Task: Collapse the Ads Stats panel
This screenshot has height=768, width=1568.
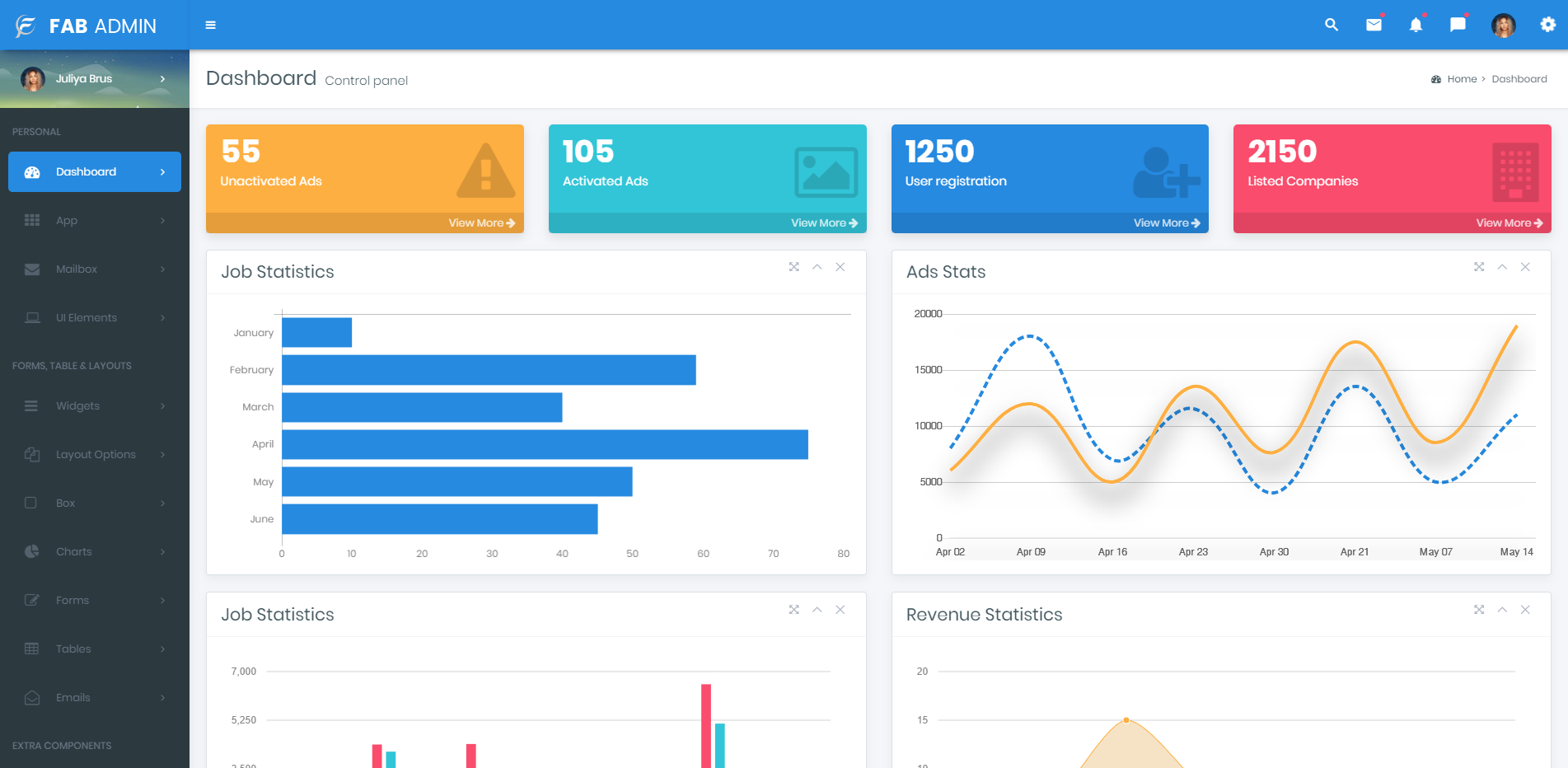Action: pos(1502,267)
